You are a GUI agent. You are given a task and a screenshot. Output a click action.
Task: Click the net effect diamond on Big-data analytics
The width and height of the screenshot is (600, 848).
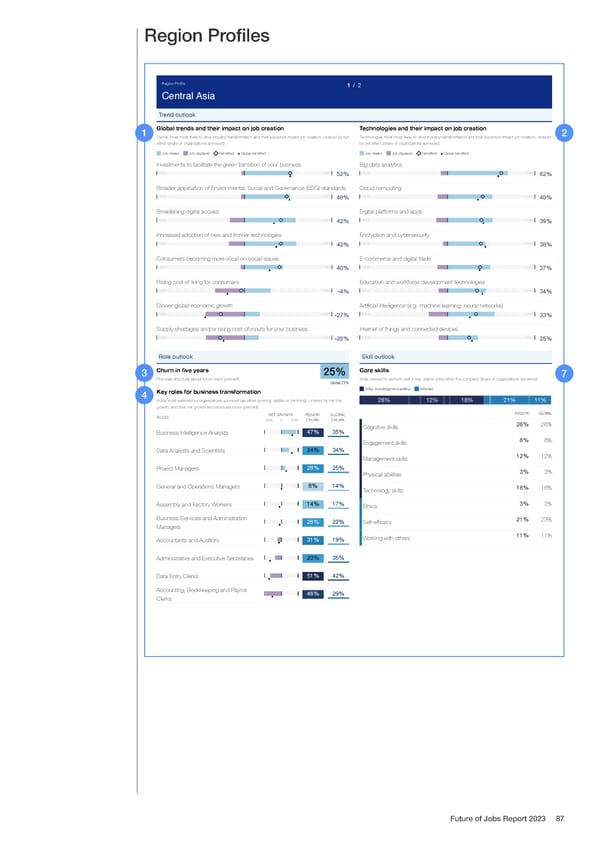tap(499, 174)
